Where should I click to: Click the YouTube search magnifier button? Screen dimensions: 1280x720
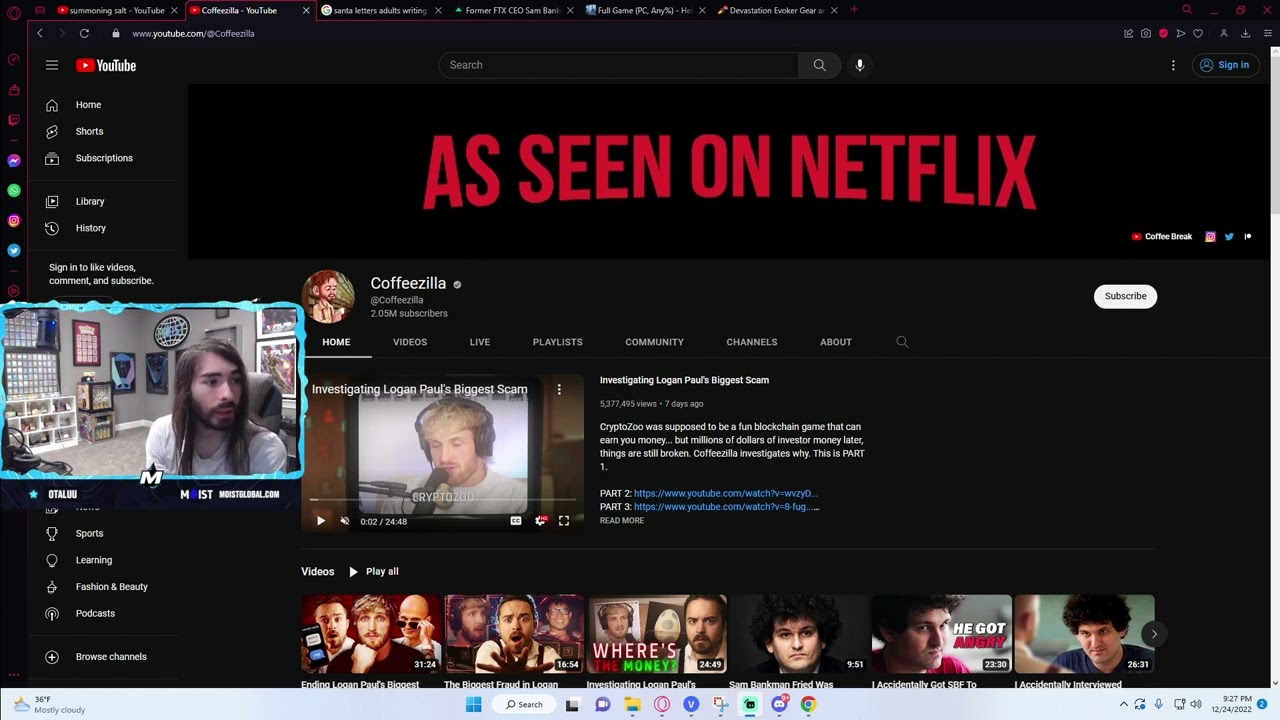(819, 65)
